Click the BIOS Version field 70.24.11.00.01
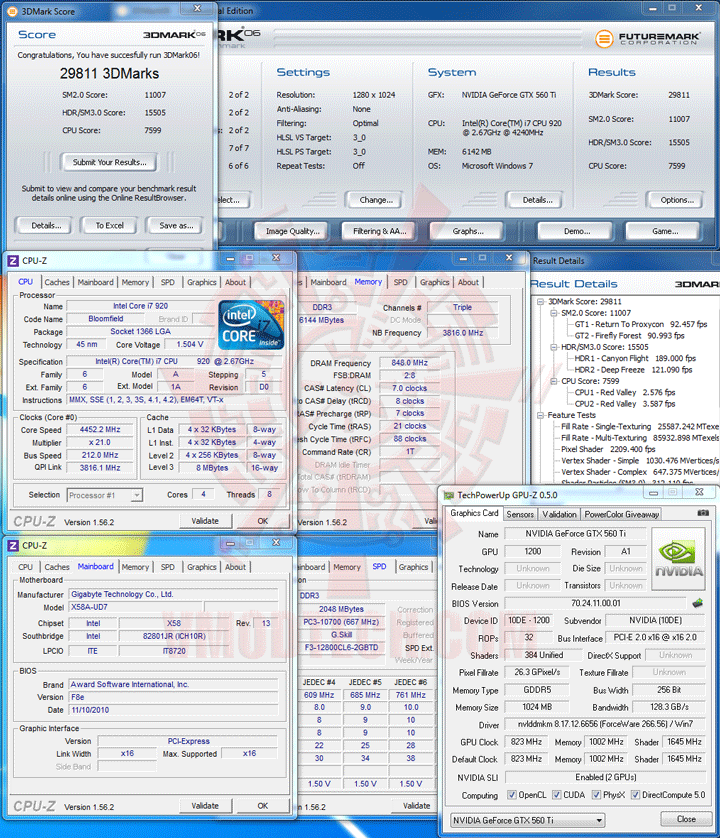The width and height of the screenshot is (720, 838). coord(595,603)
